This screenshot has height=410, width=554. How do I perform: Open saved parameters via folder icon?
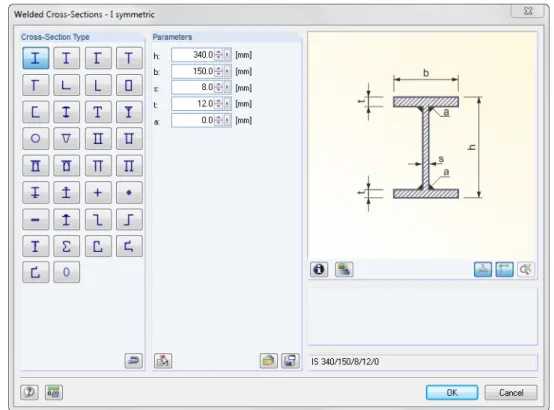coord(269,361)
